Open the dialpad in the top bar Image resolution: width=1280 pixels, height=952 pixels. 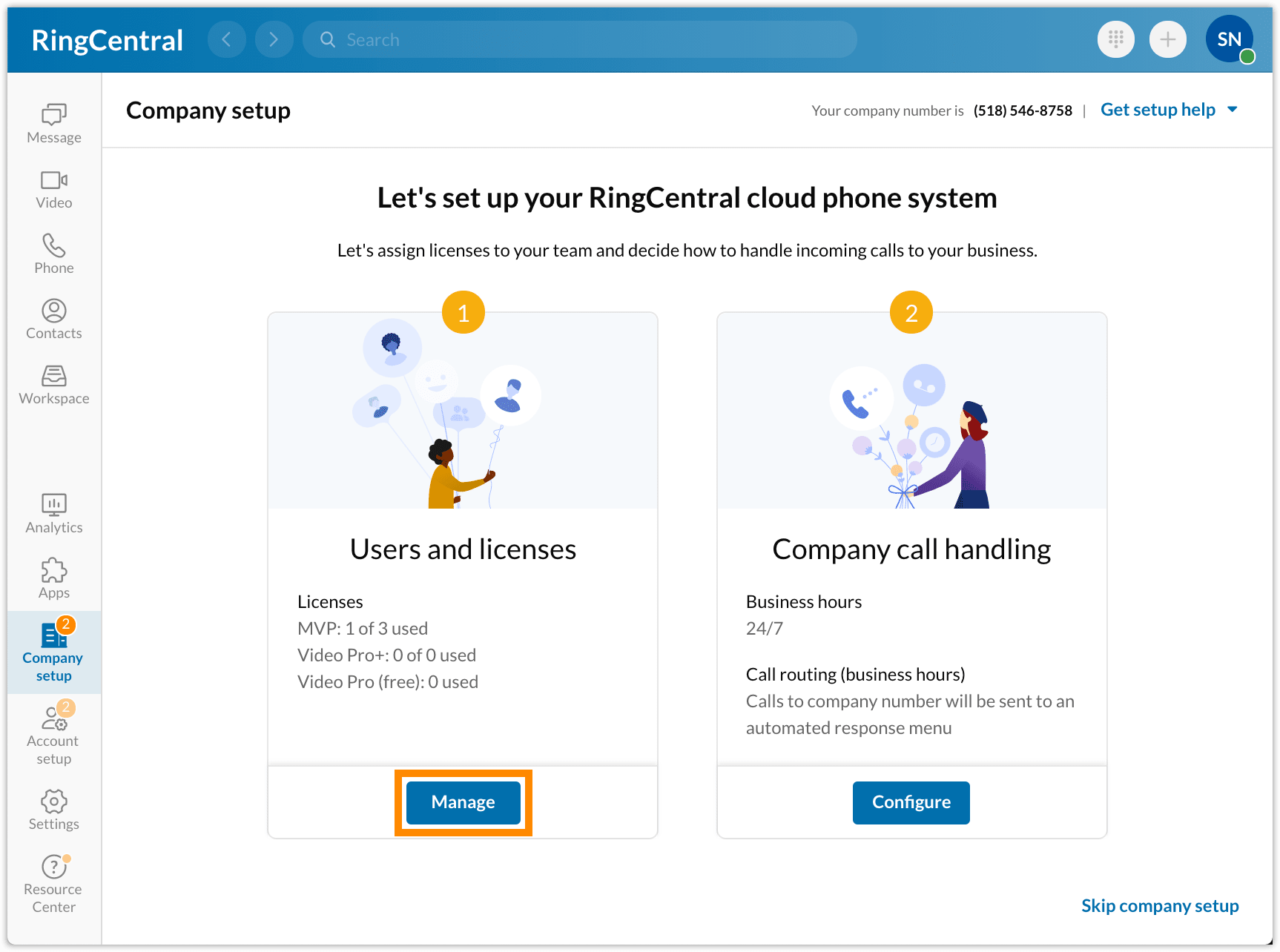(x=1115, y=39)
